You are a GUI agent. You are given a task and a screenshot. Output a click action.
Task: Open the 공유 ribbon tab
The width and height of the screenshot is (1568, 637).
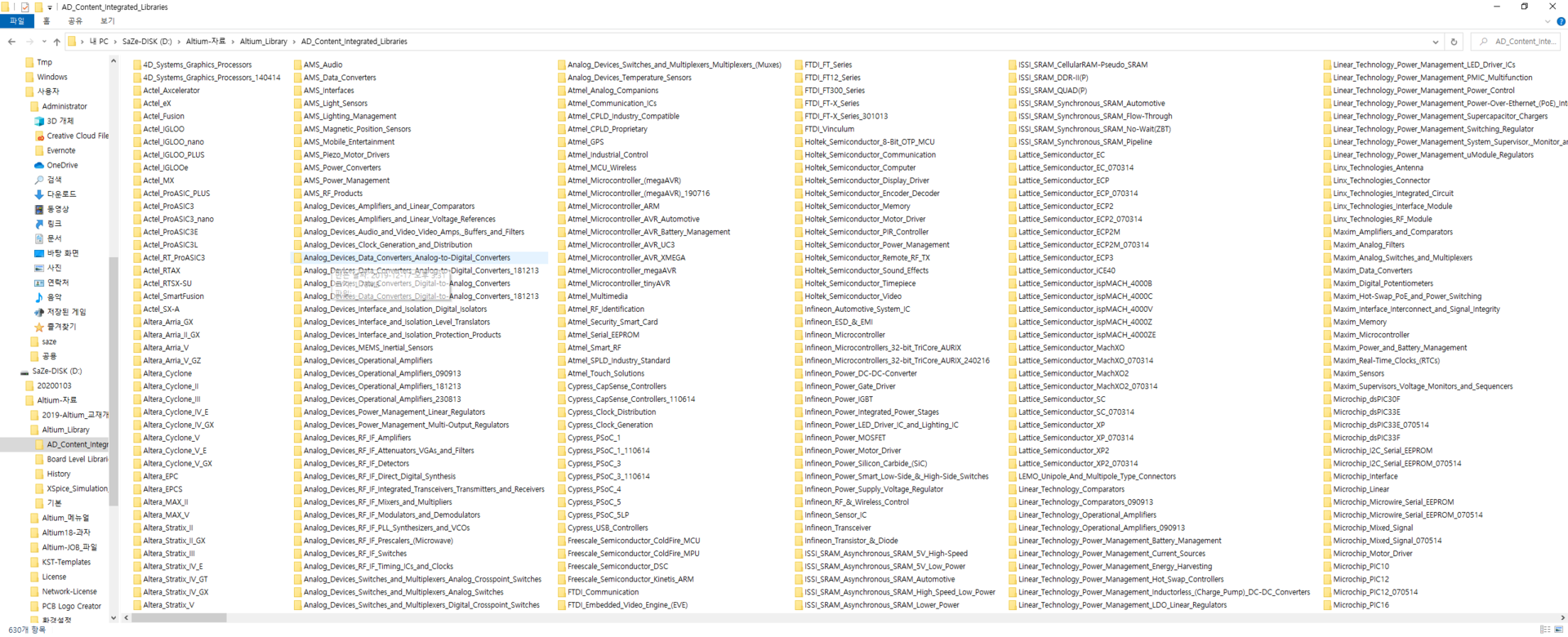[75, 21]
